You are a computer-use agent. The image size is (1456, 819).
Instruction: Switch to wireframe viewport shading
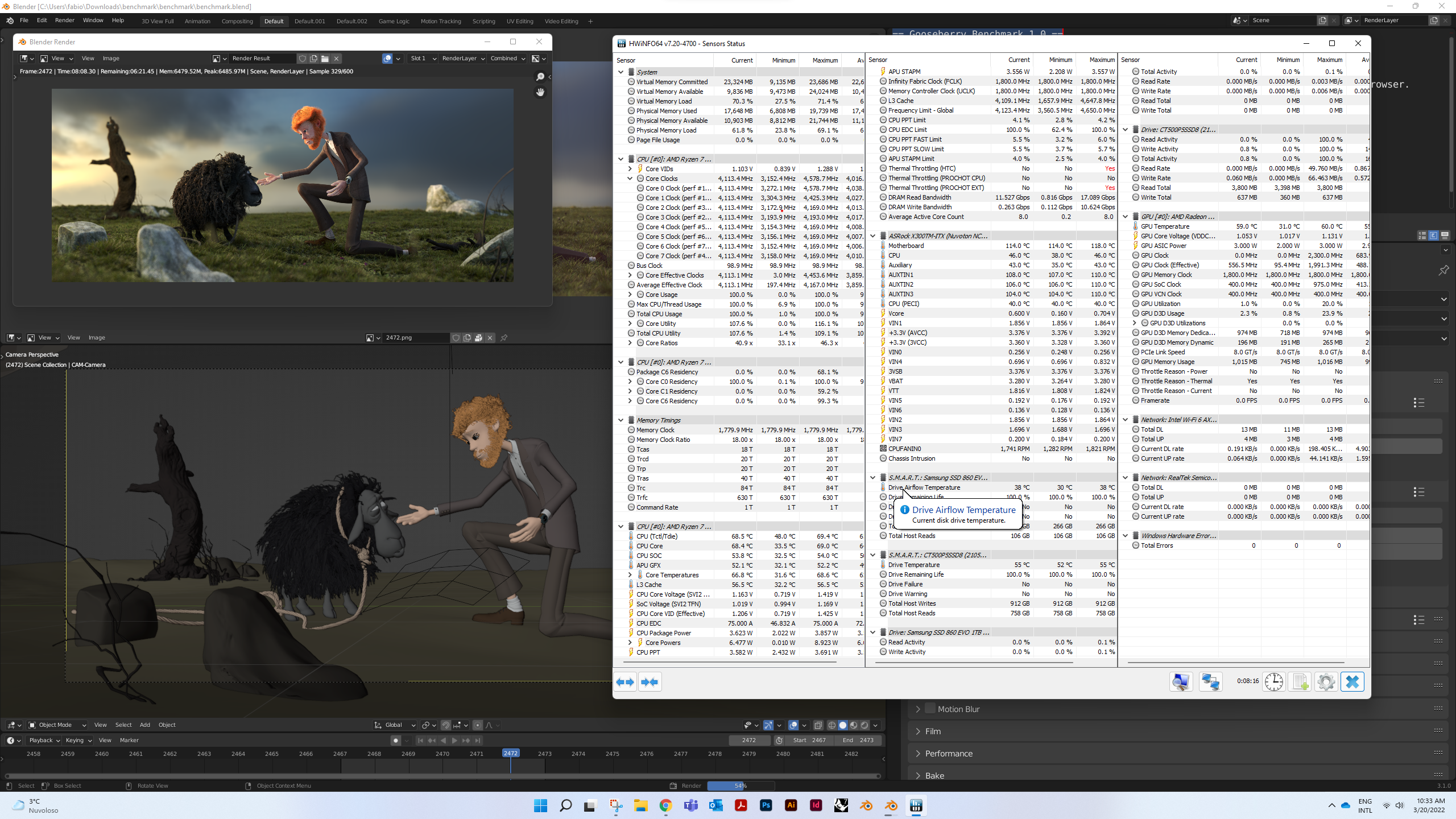point(832,725)
